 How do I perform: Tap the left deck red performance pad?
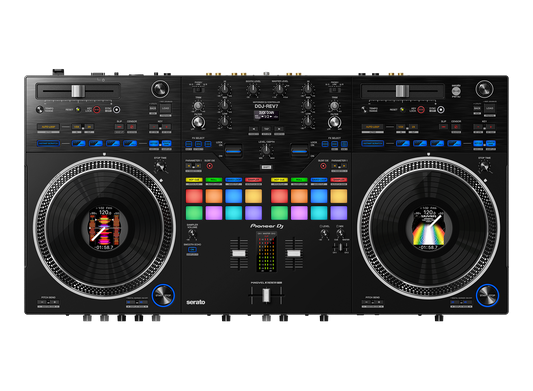[194, 196]
